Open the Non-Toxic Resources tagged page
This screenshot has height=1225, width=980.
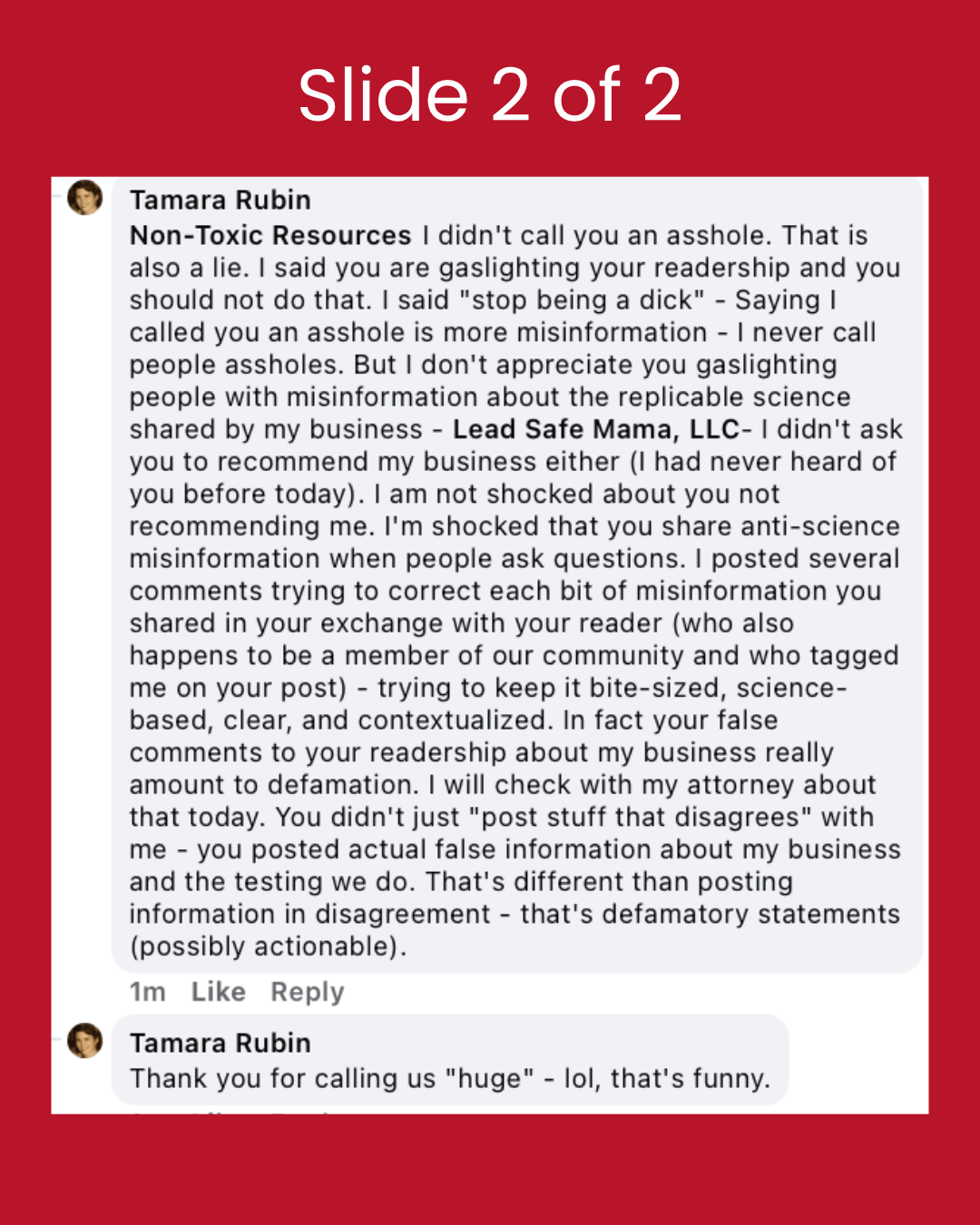[270, 235]
